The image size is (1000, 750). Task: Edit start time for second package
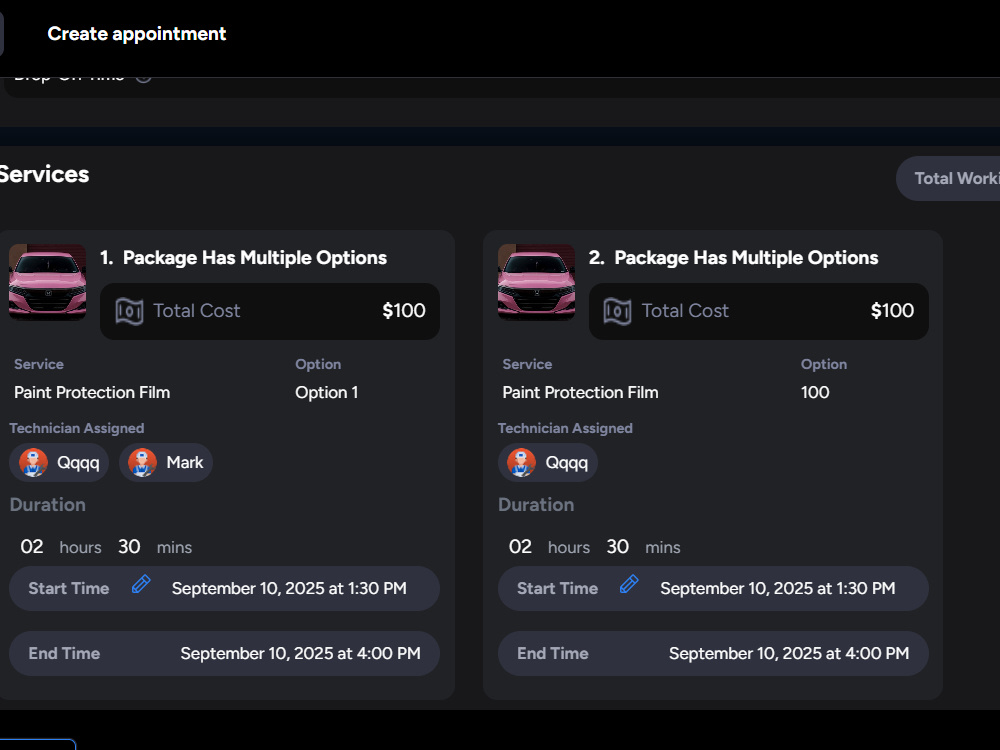629,584
